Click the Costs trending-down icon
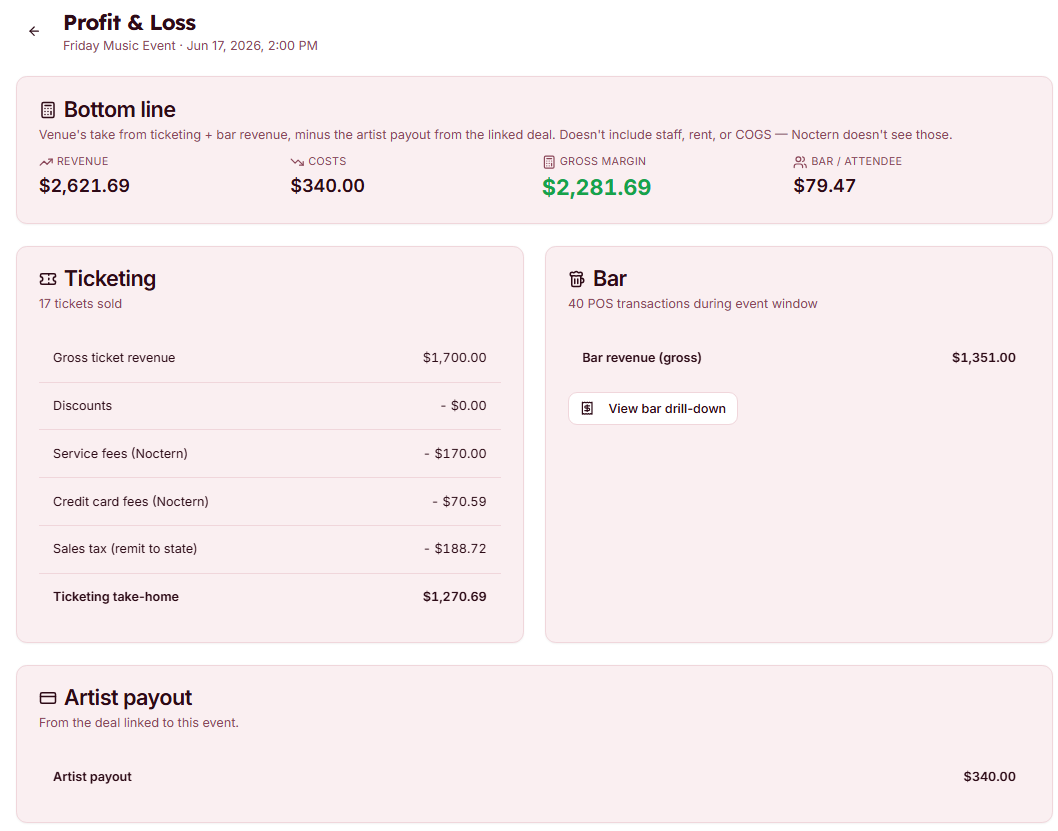 click(x=297, y=162)
